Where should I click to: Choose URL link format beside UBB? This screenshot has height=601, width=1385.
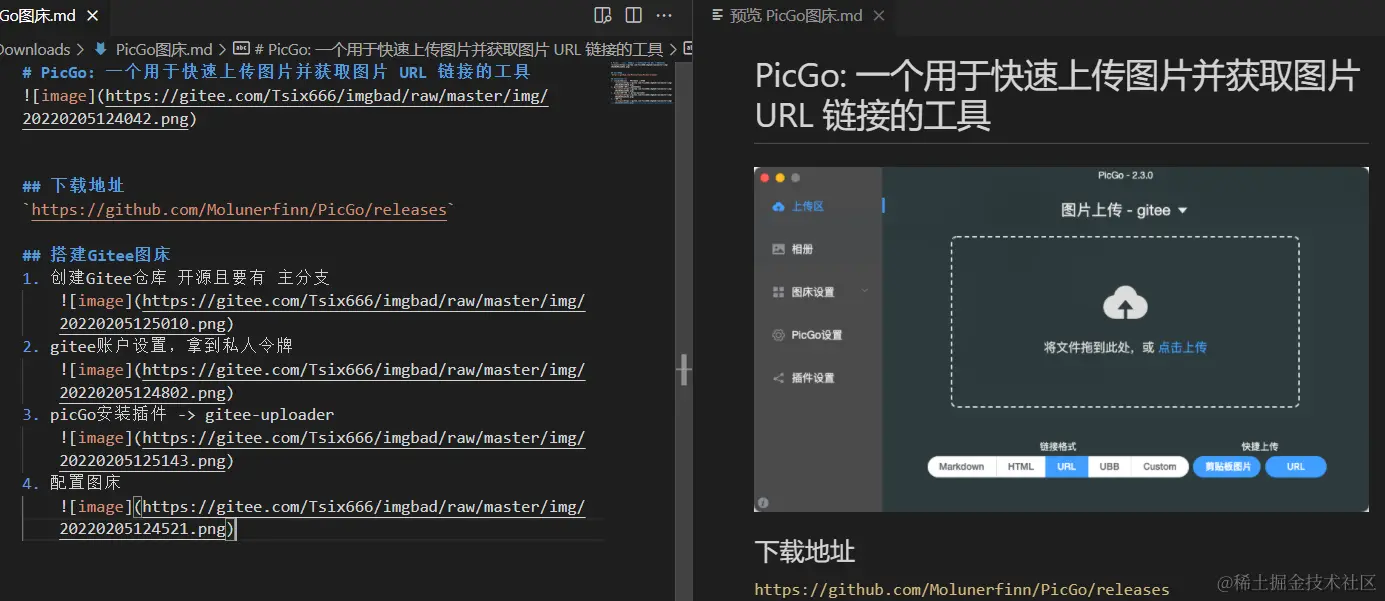tap(1067, 466)
